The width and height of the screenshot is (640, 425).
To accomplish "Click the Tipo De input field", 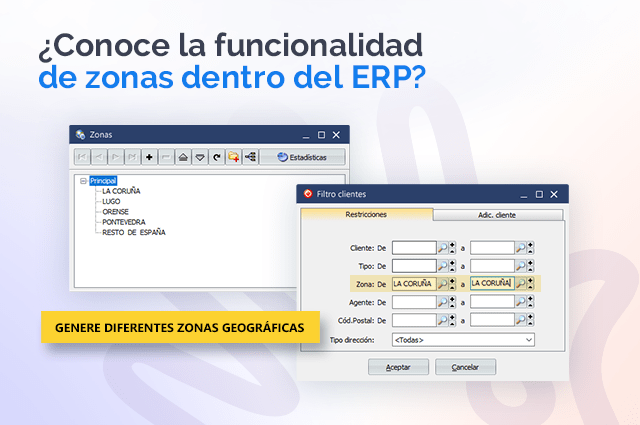I will [x=413, y=265].
